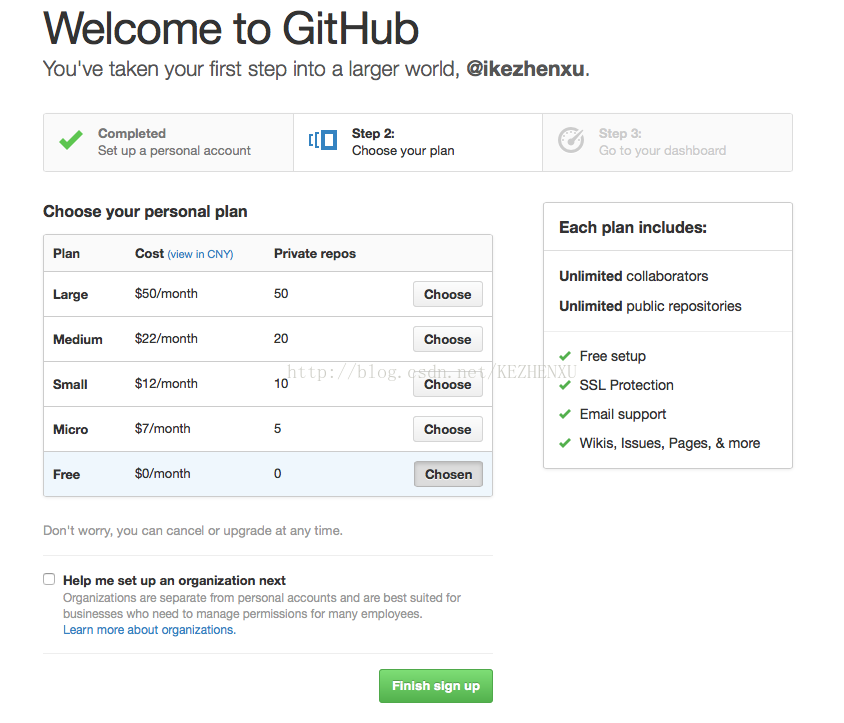This screenshot has height=723, width=844.
Task: Click the SSL Protection checkmark icon
Action: tap(565, 385)
